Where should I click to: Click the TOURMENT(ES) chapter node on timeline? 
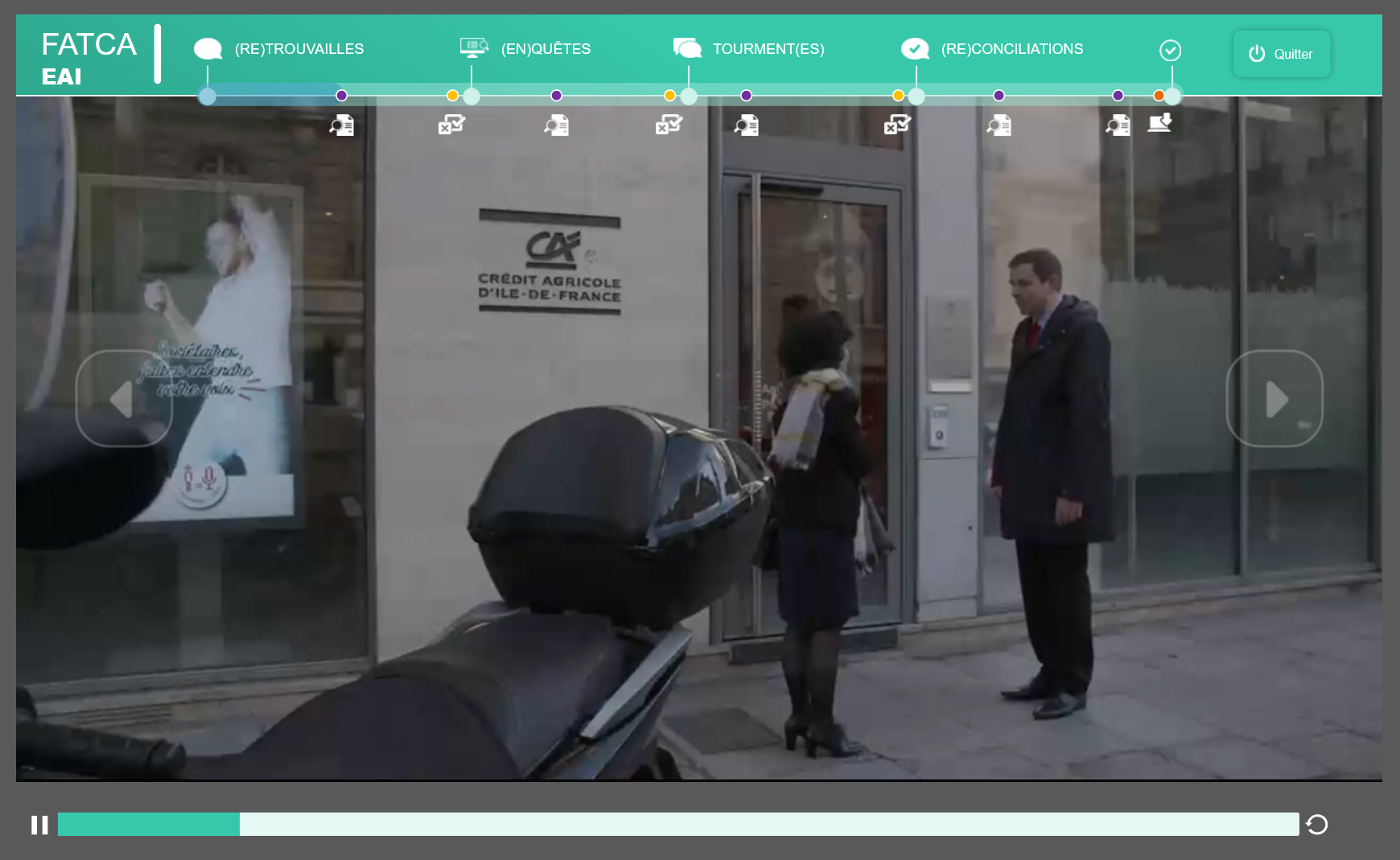pyautogui.click(x=689, y=97)
